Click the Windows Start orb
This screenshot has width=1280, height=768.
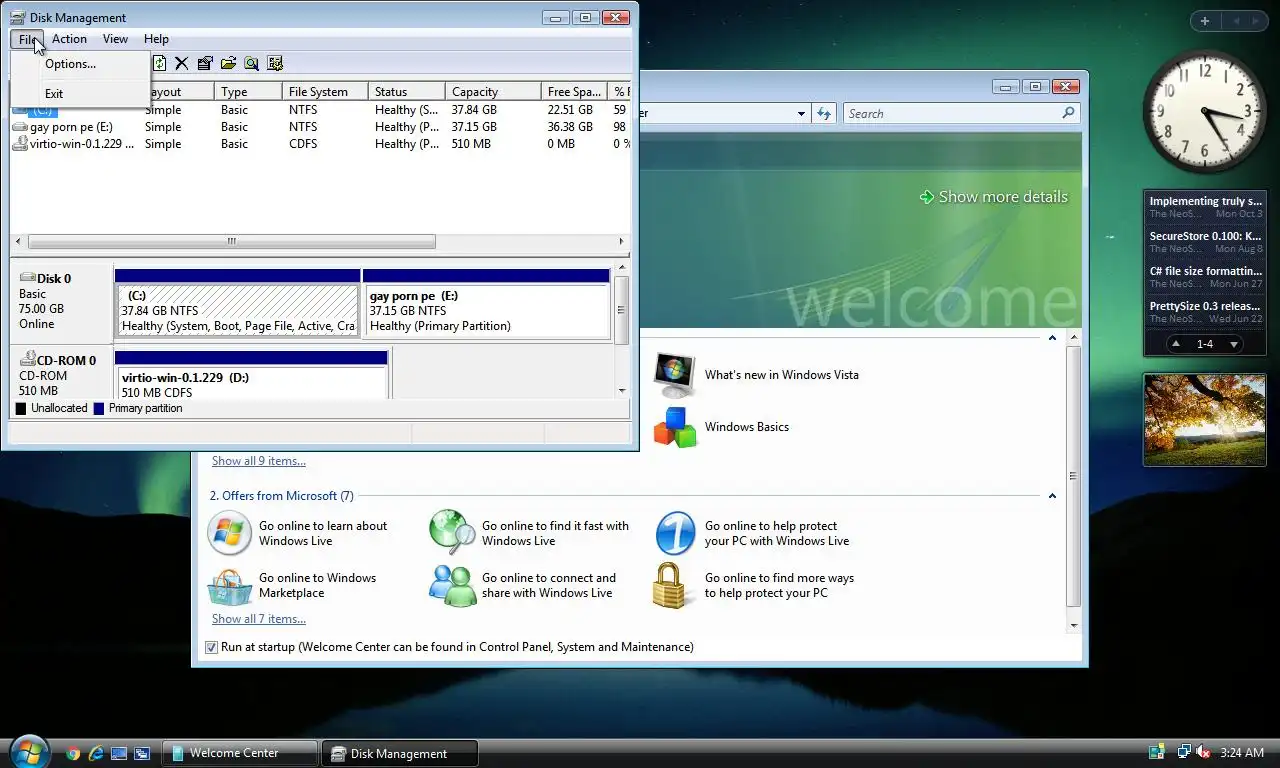point(28,750)
